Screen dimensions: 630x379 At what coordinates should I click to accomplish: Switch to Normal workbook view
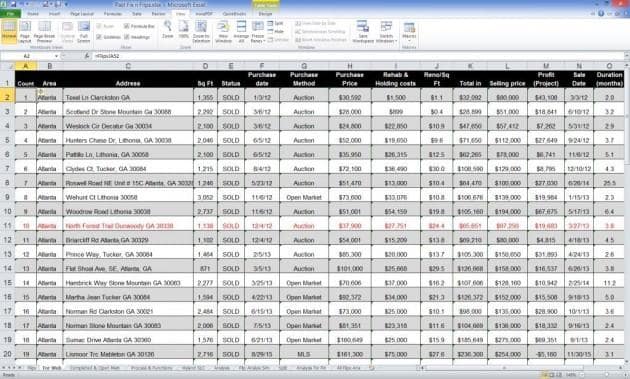(x=8, y=31)
